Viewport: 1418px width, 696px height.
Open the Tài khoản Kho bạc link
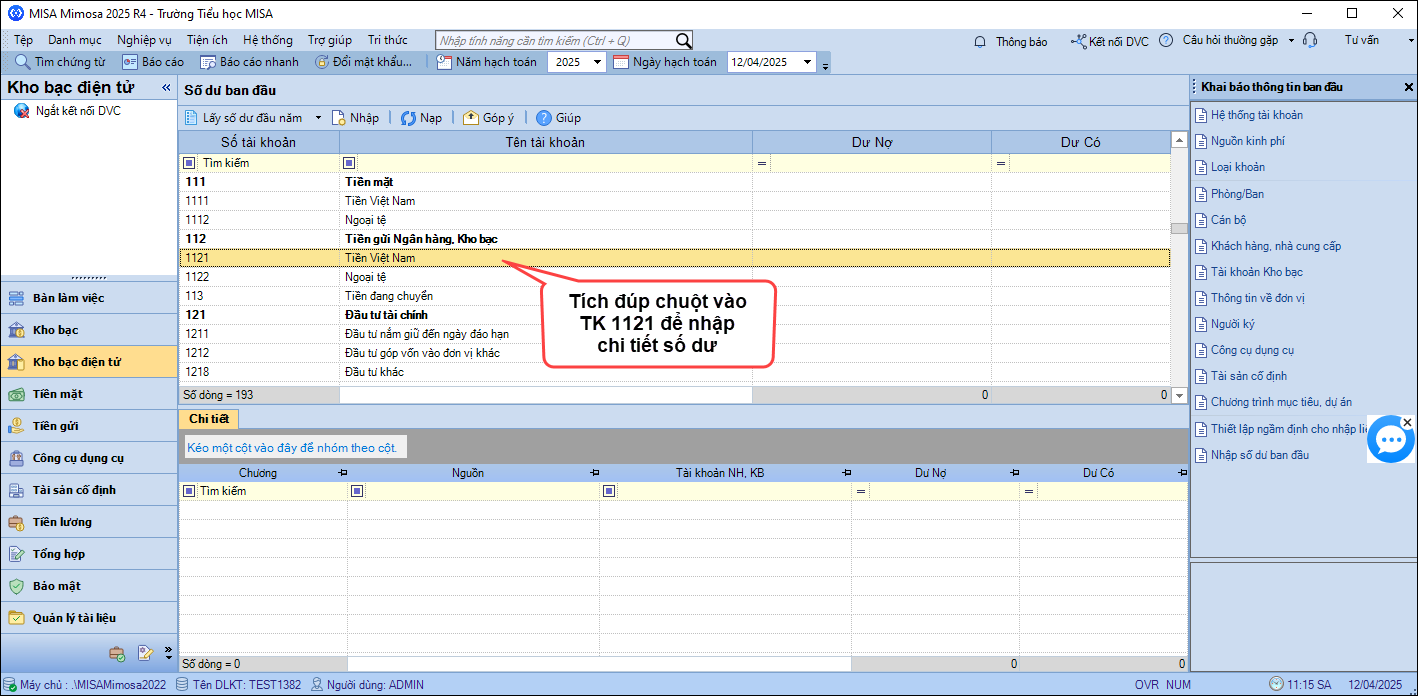[x=1257, y=272]
